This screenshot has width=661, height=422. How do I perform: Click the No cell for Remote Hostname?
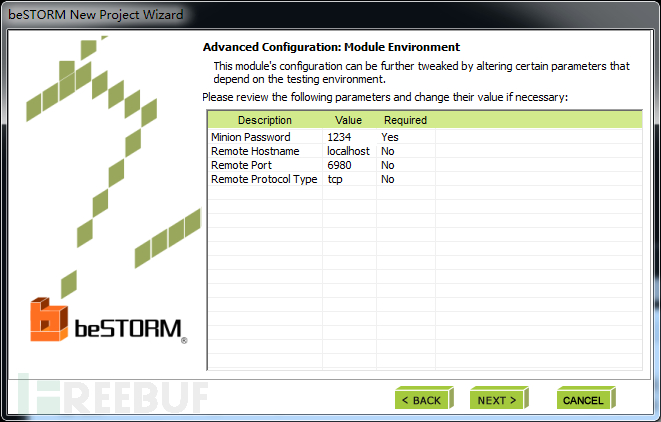point(406,151)
